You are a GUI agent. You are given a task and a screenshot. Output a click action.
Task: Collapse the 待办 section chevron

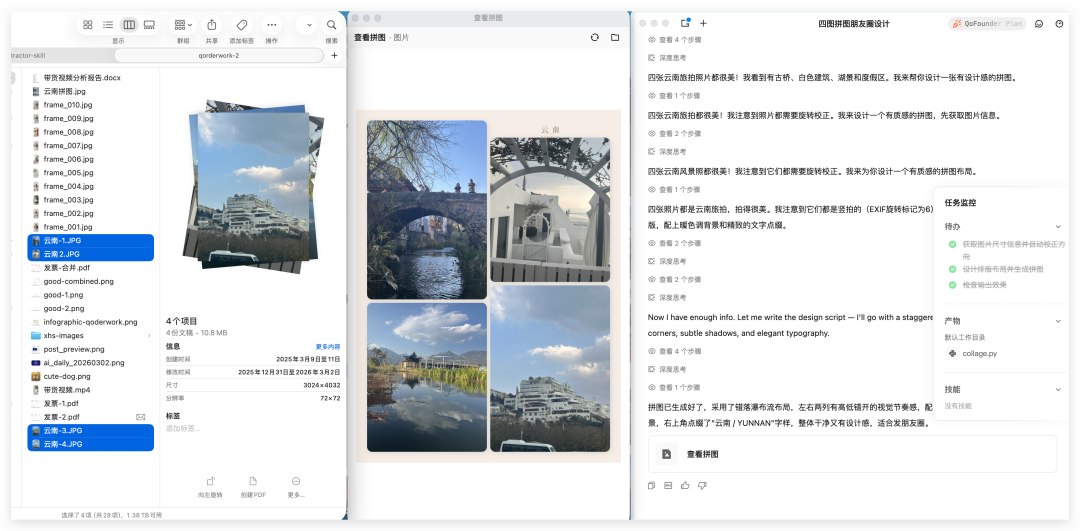(1059, 227)
